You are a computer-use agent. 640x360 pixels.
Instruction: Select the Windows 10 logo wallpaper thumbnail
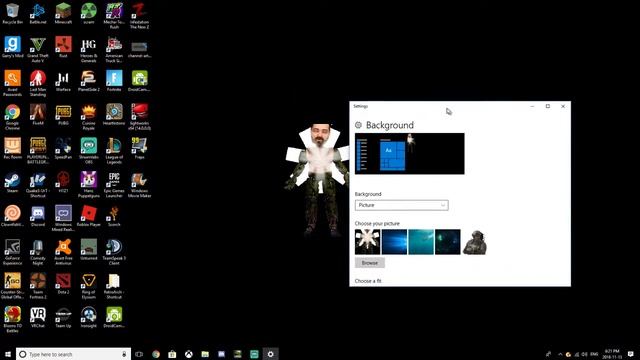click(394, 242)
